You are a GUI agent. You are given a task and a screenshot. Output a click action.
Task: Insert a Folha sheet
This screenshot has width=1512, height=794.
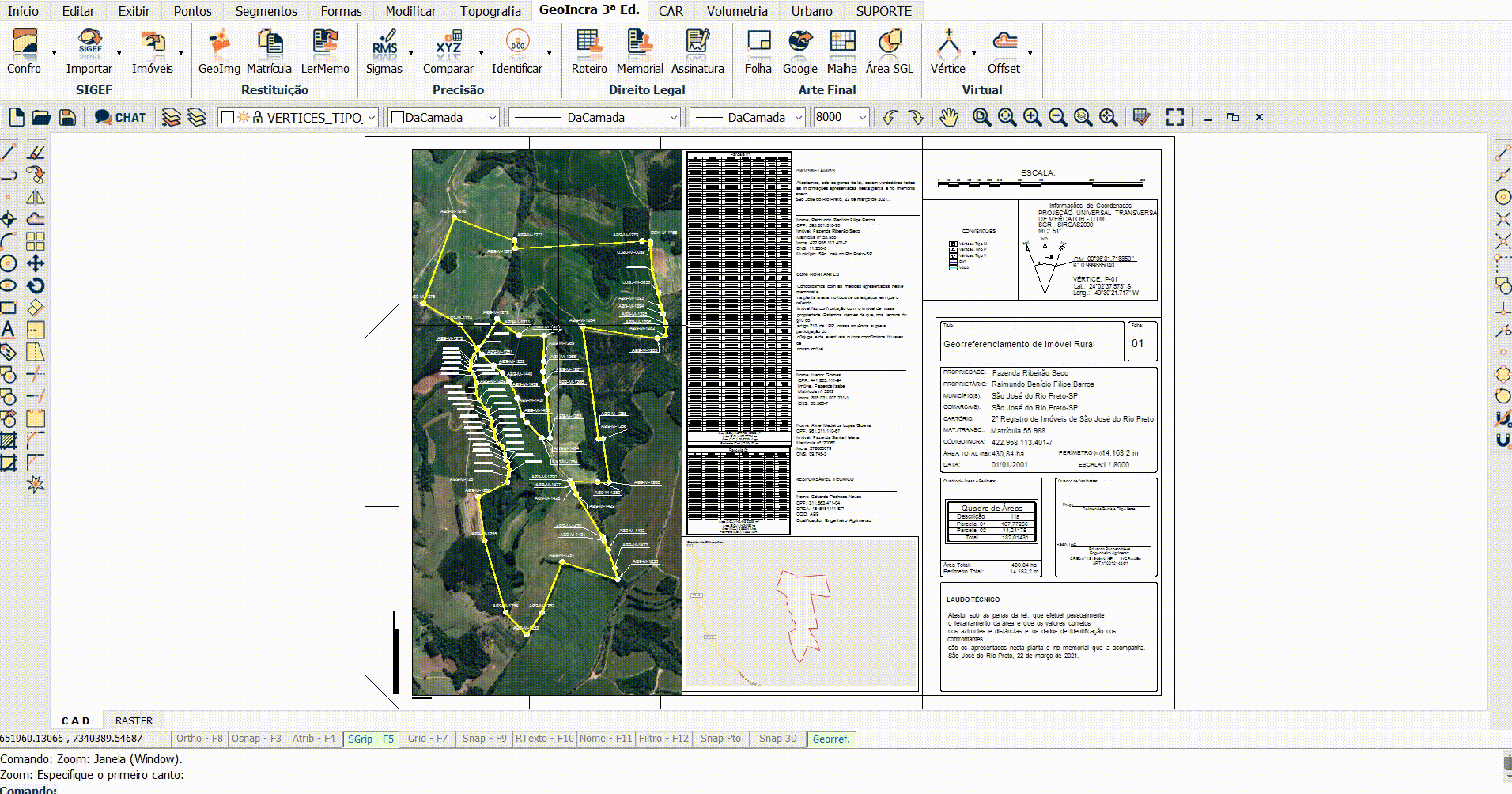point(758,51)
